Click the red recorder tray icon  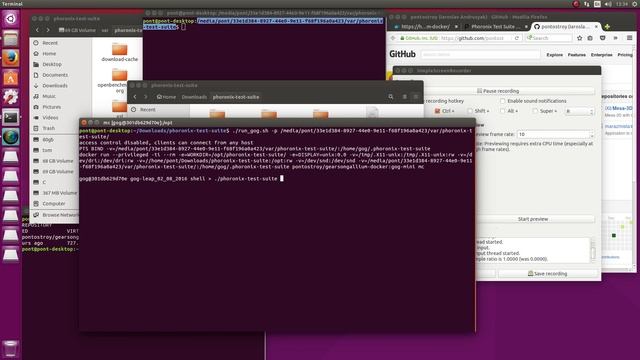(x=576, y=4)
